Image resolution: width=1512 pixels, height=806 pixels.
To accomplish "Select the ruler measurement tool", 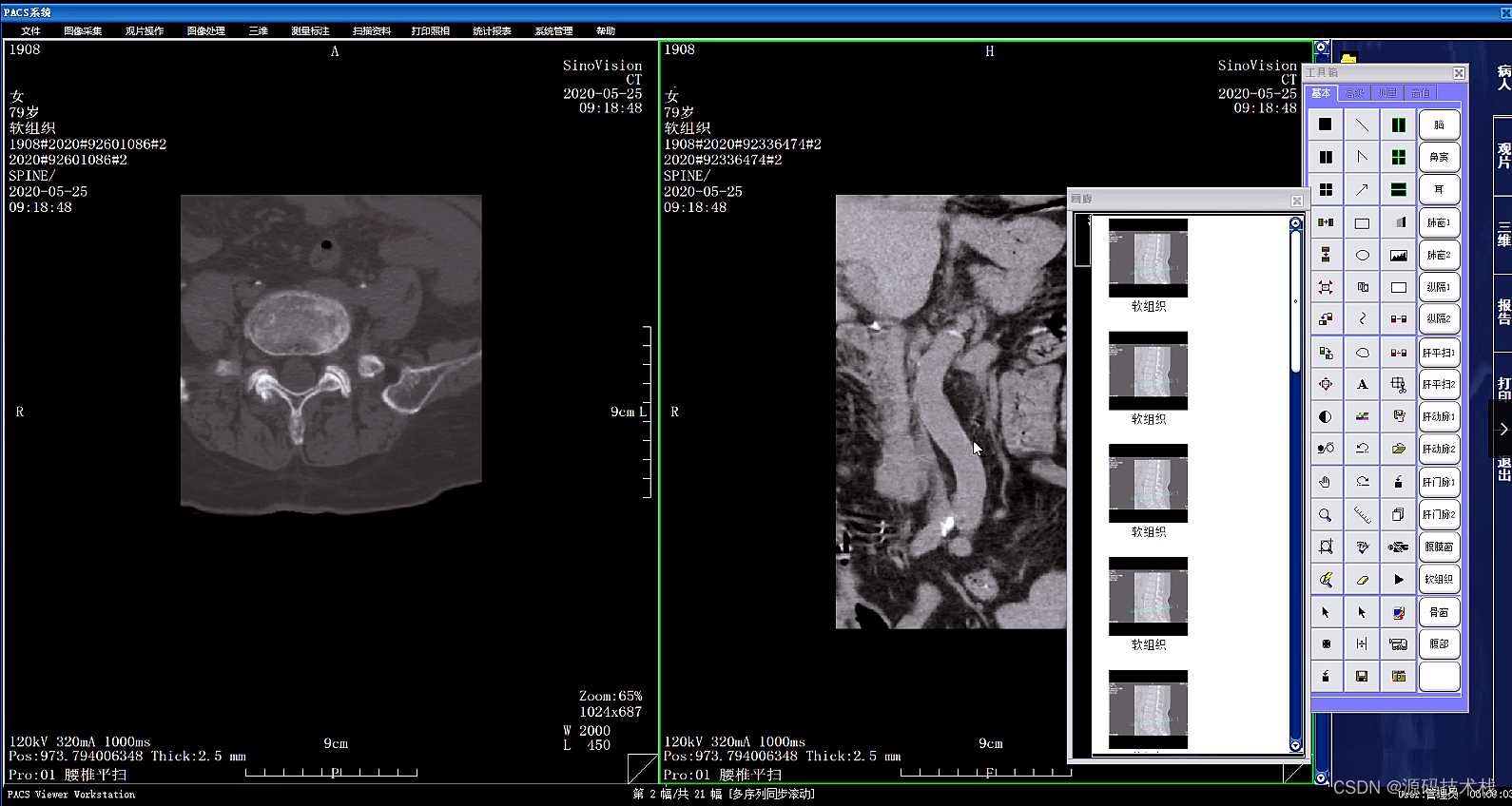I will click(1362, 514).
